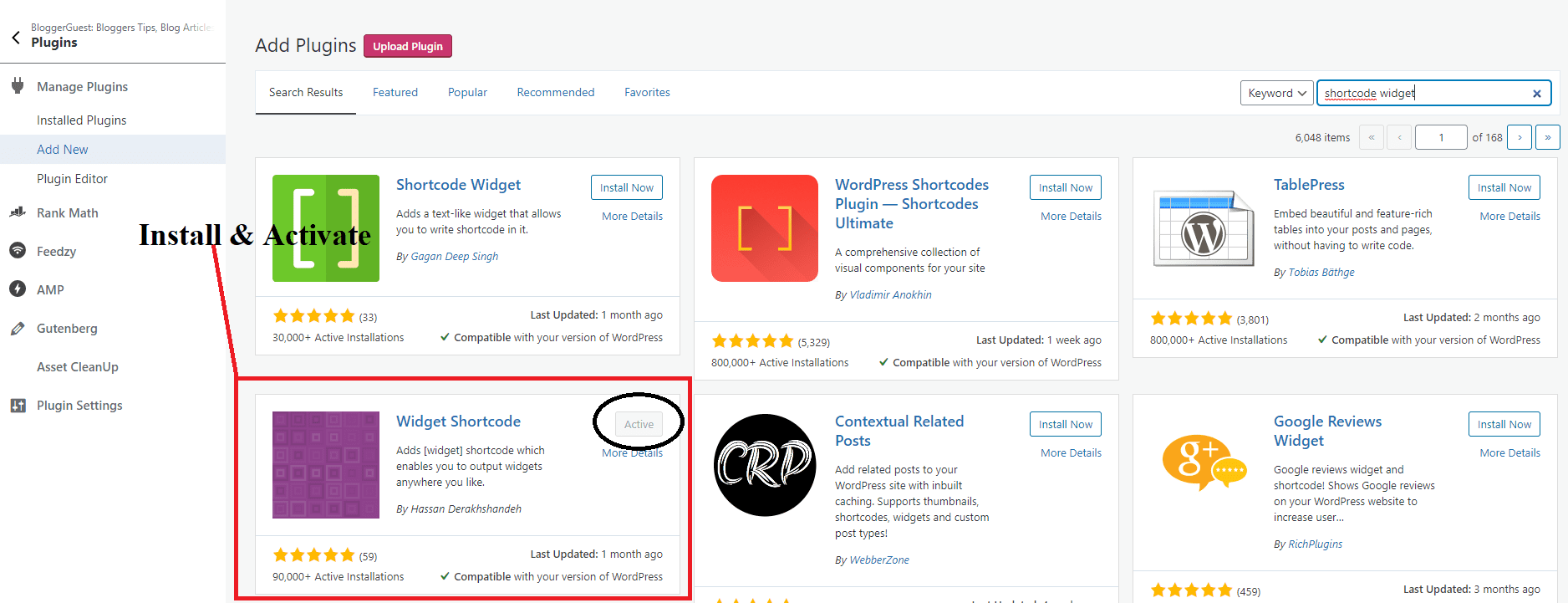Install the TablePress plugin
The image size is (1568, 603).
pos(1504,187)
